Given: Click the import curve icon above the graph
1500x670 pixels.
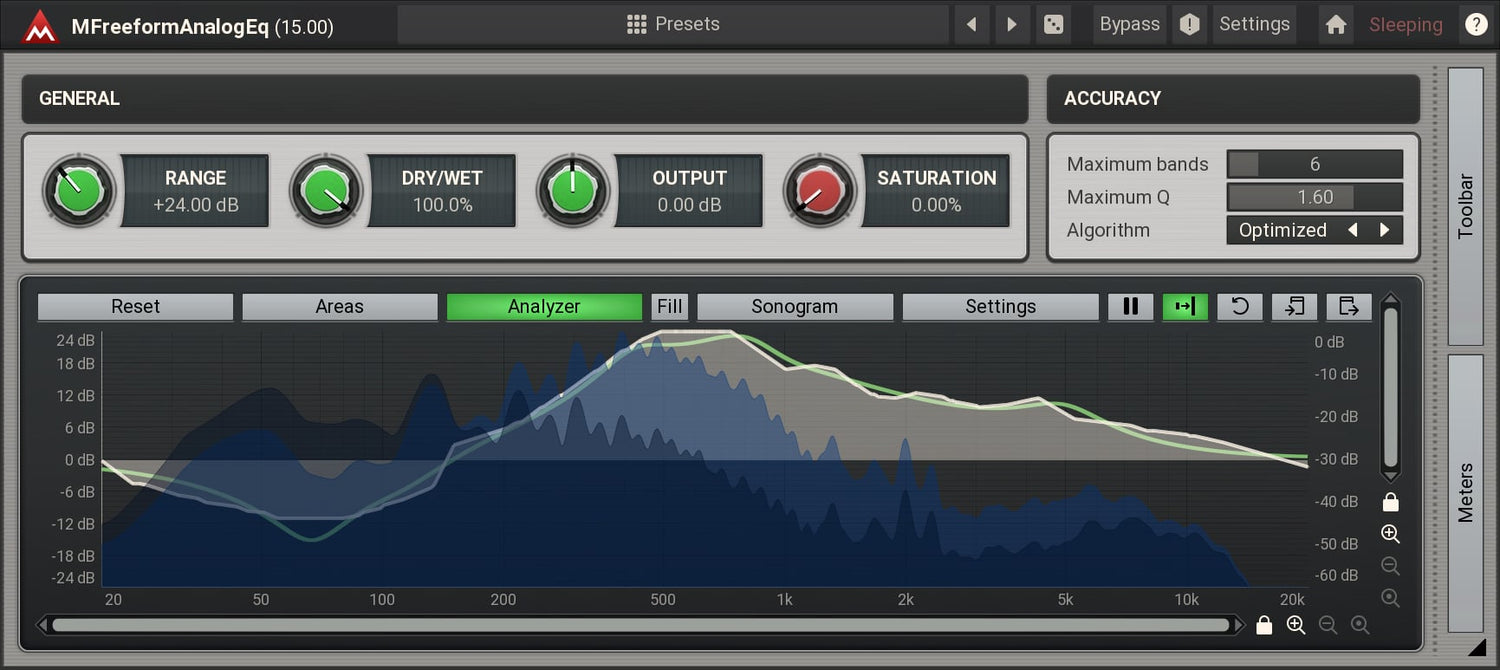Looking at the screenshot, I should coord(1294,307).
